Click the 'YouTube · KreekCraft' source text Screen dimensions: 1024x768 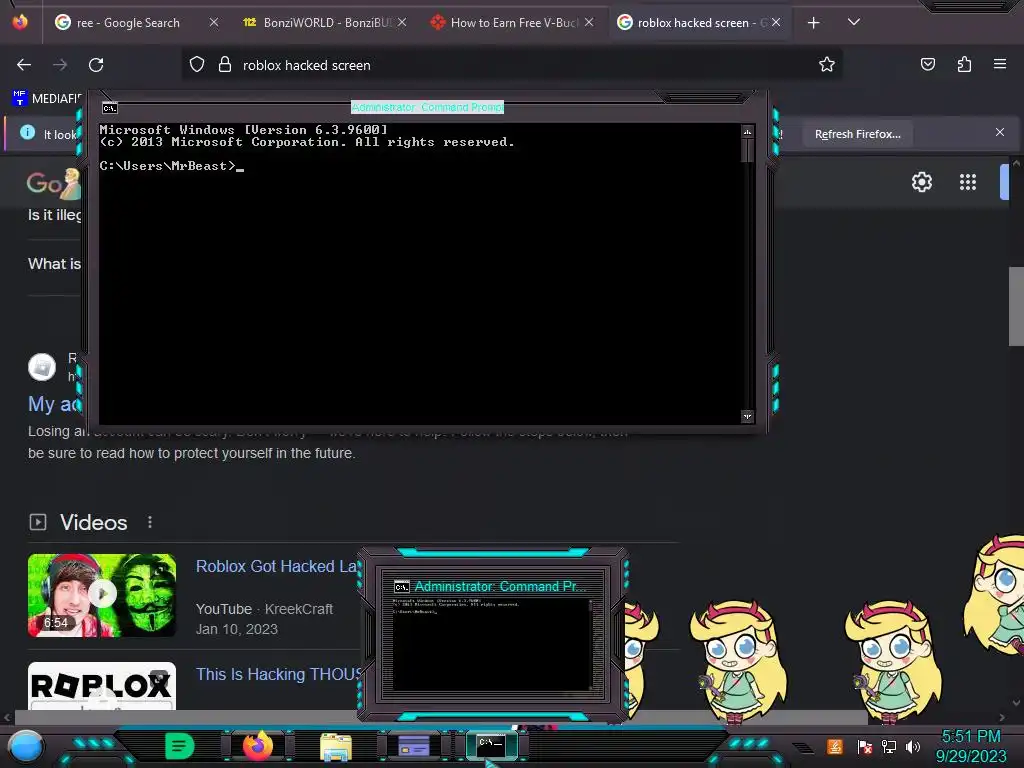(264, 609)
